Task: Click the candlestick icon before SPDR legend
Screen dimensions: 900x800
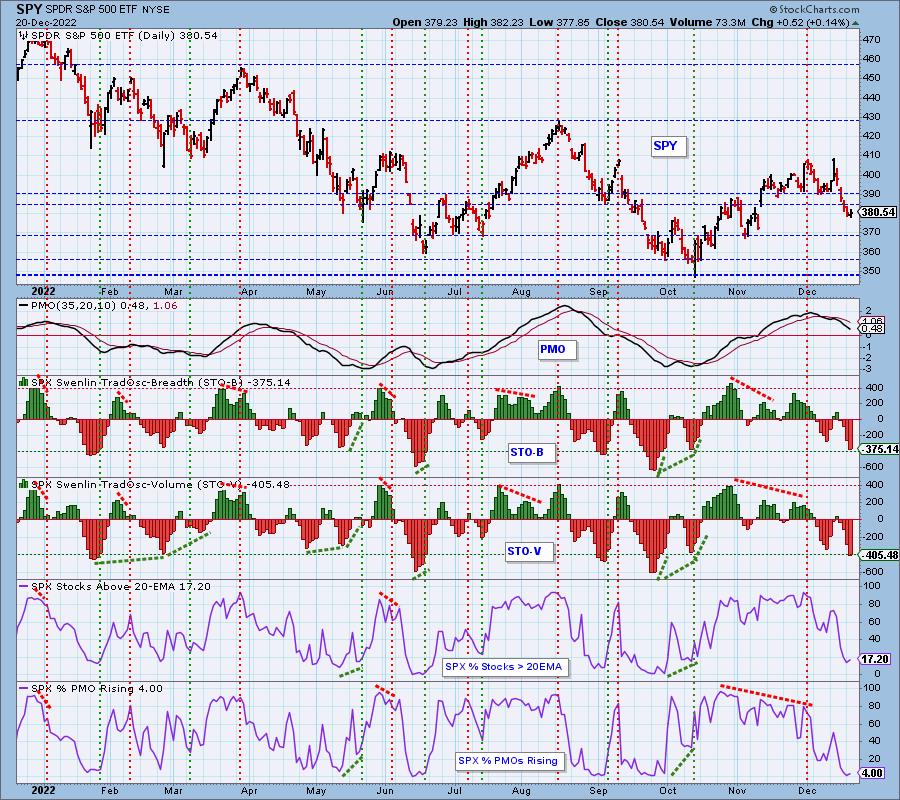Action: tap(24, 36)
